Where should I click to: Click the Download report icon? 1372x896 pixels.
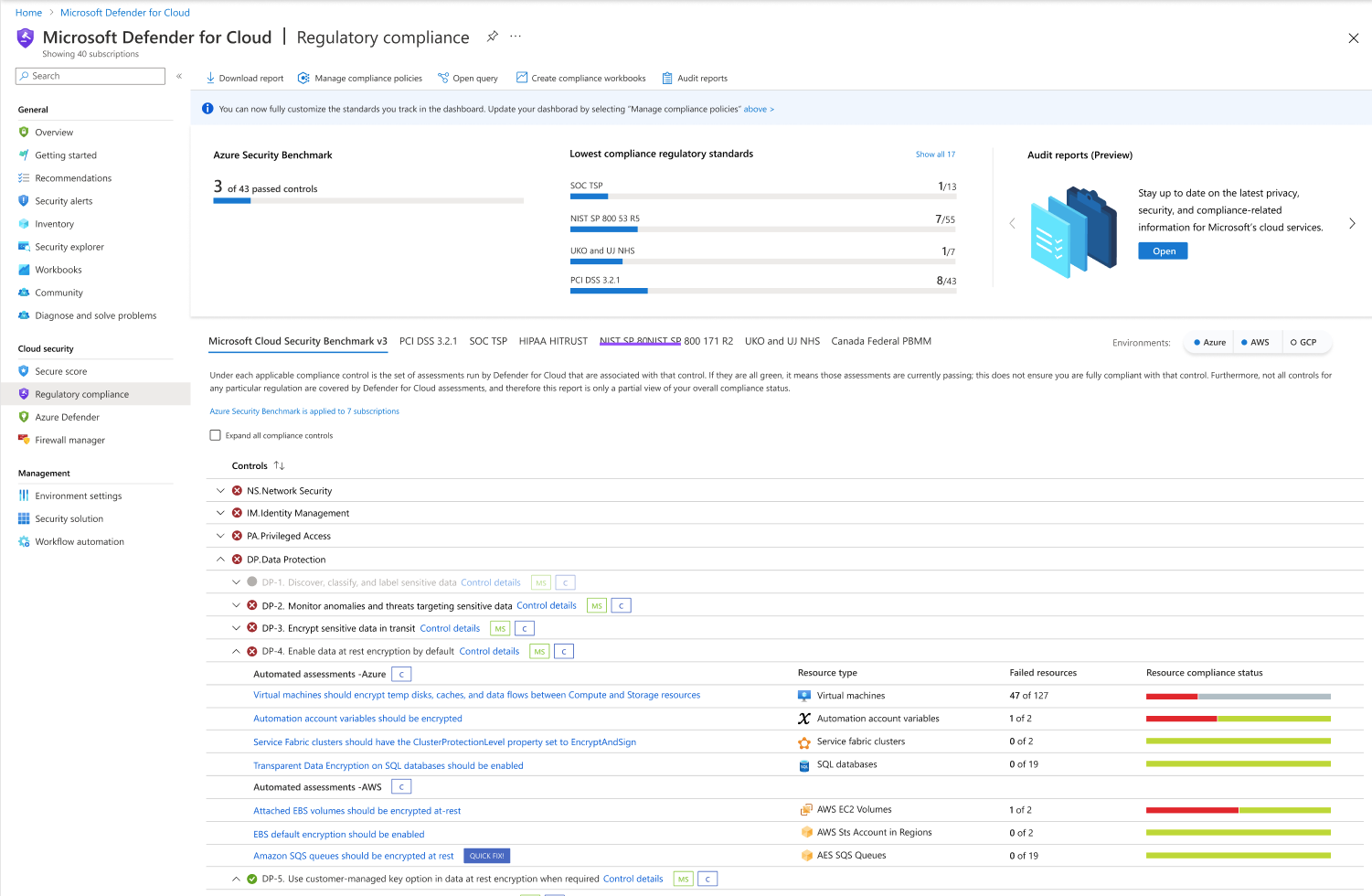210,78
